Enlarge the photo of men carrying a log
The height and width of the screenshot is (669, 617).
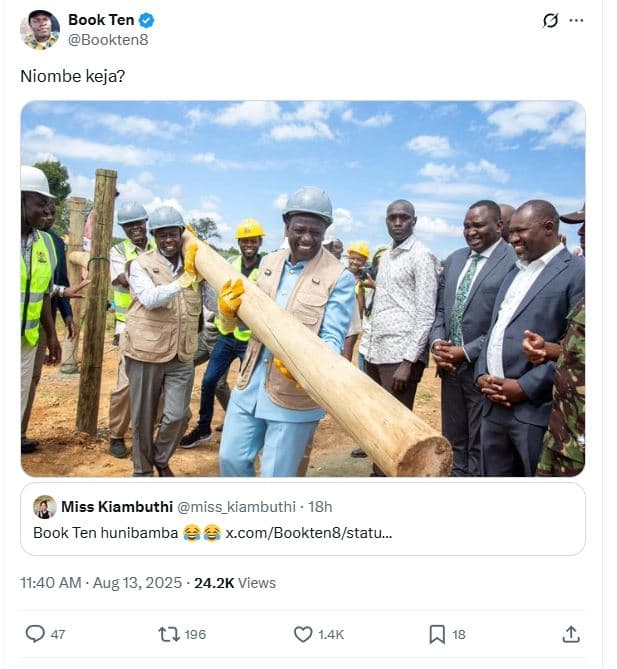(x=303, y=288)
